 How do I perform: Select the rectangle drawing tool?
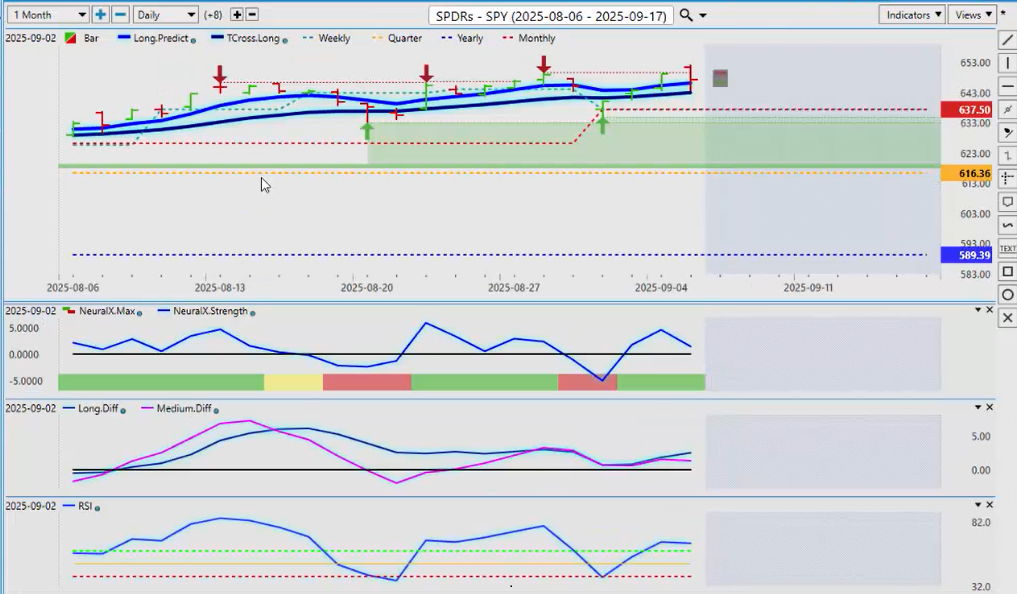tap(1007, 271)
